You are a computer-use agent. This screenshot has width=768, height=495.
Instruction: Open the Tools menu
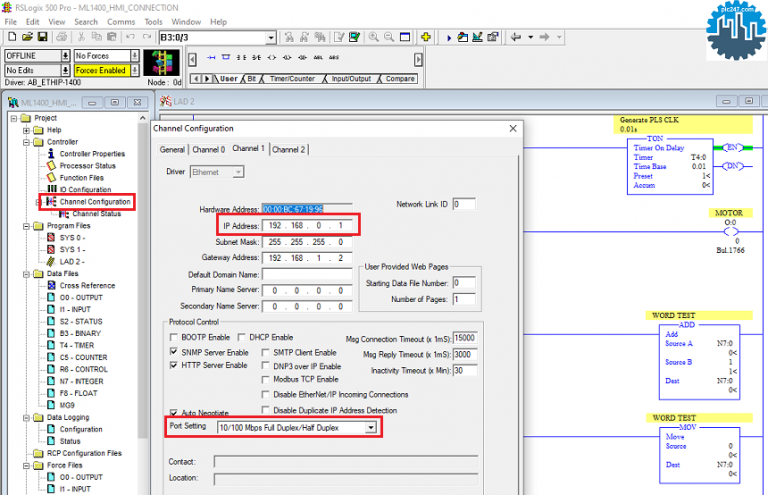tap(153, 22)
